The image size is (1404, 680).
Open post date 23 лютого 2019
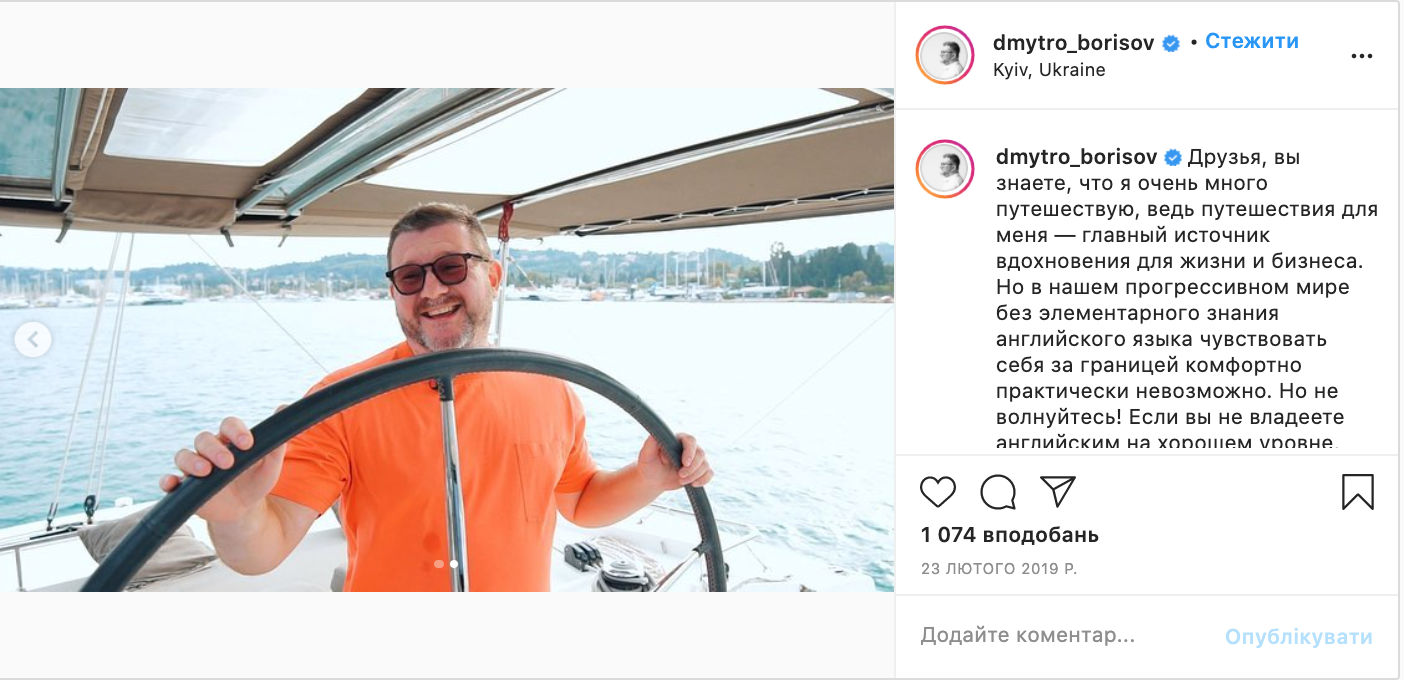(x=999, y=568)
